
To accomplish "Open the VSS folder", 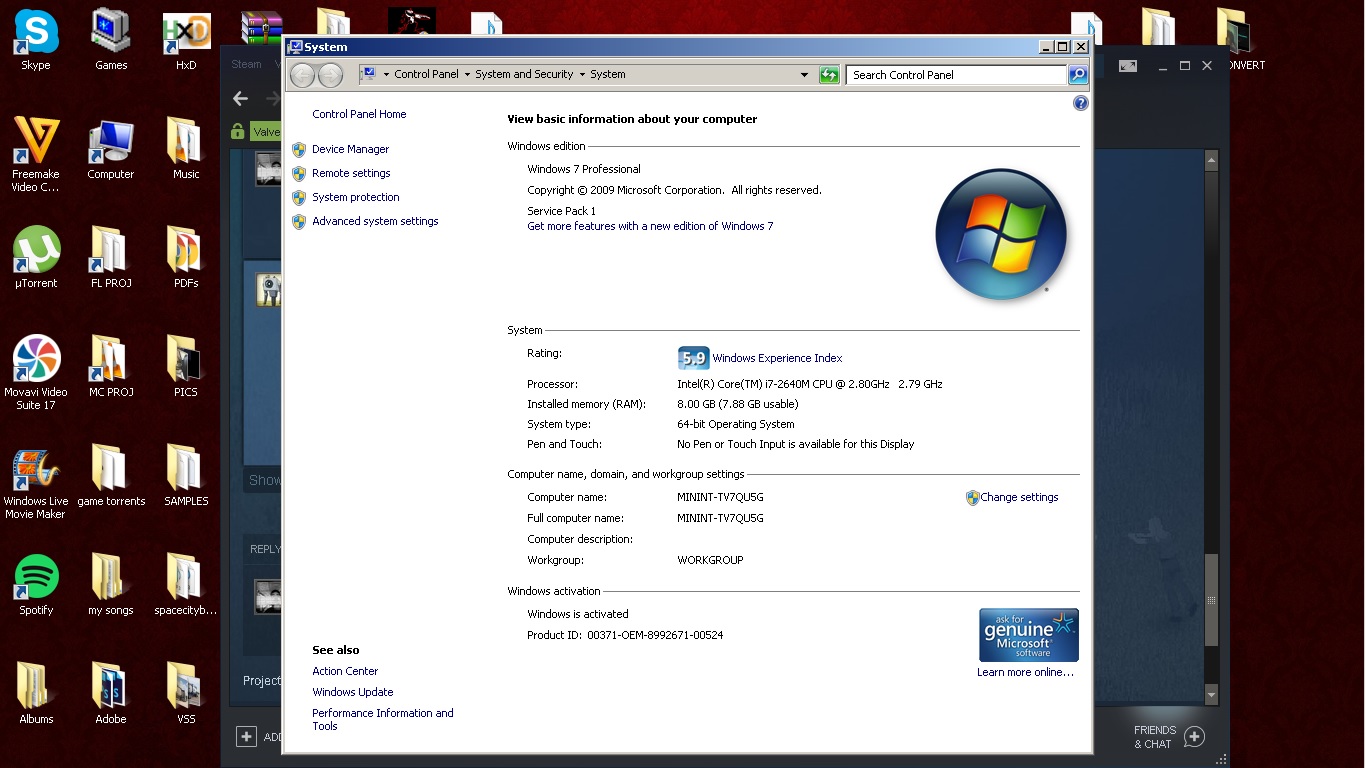I will click(x=186, y=694).
